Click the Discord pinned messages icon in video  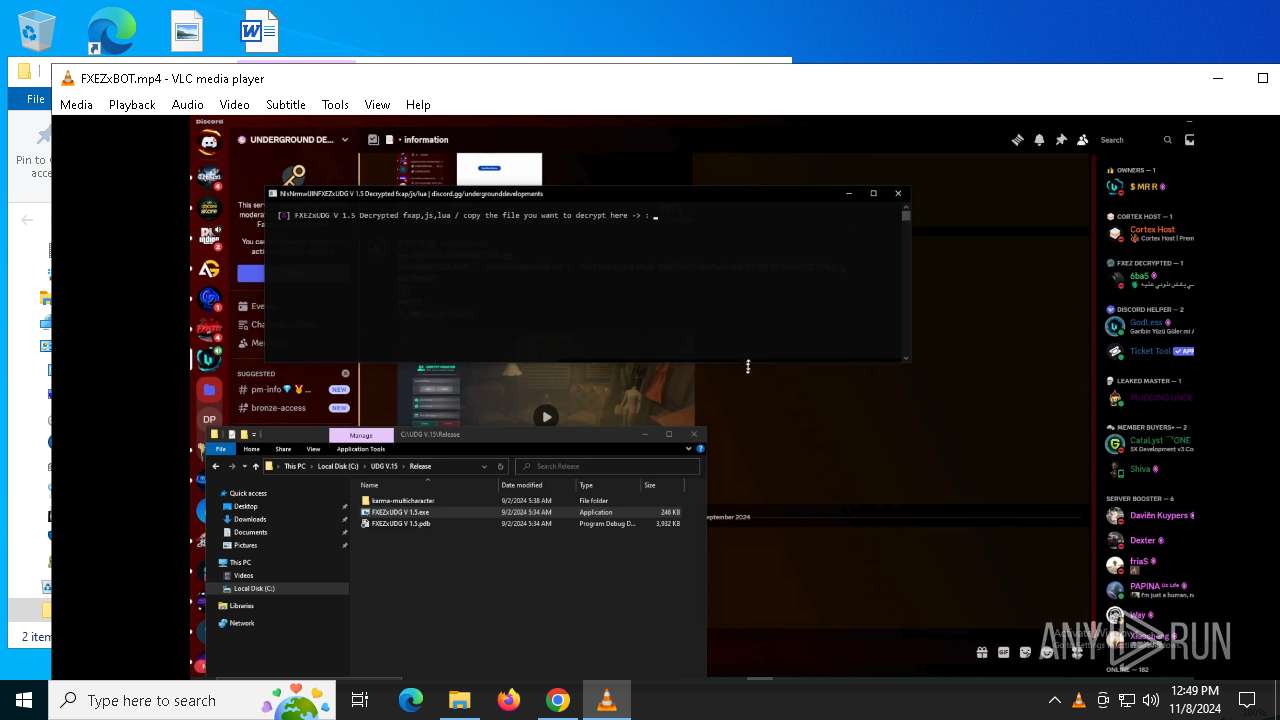[1061, 140]
